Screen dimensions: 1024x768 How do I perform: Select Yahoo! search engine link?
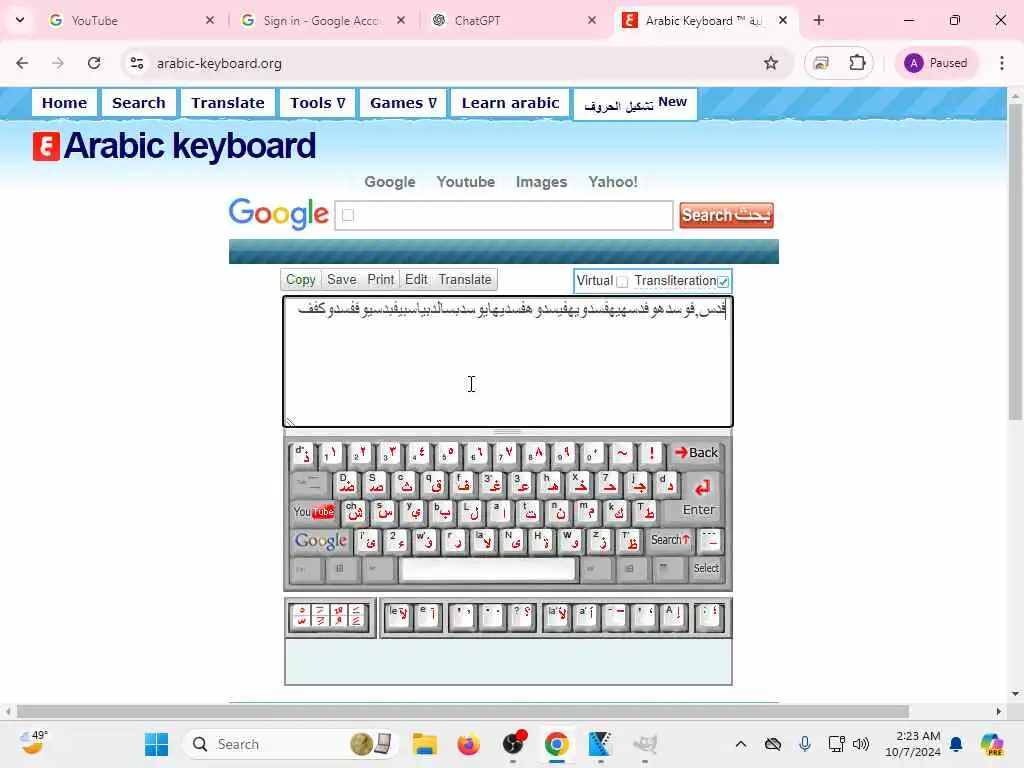pos(613,182)
